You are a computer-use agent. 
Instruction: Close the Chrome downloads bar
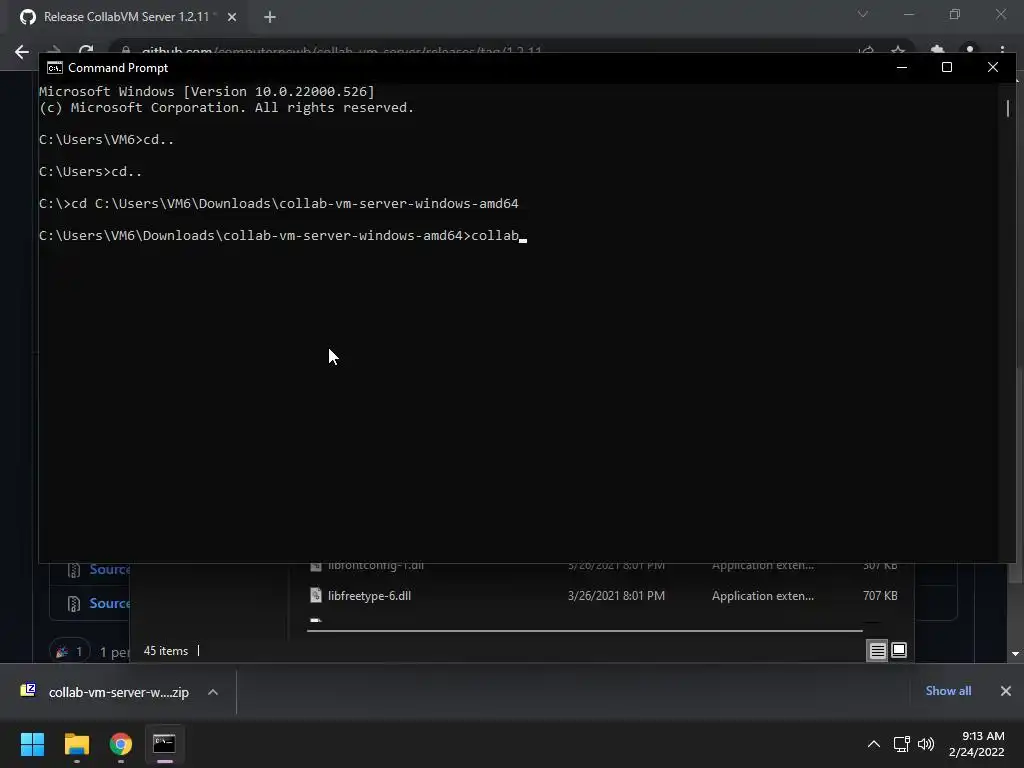[1006, 691]
